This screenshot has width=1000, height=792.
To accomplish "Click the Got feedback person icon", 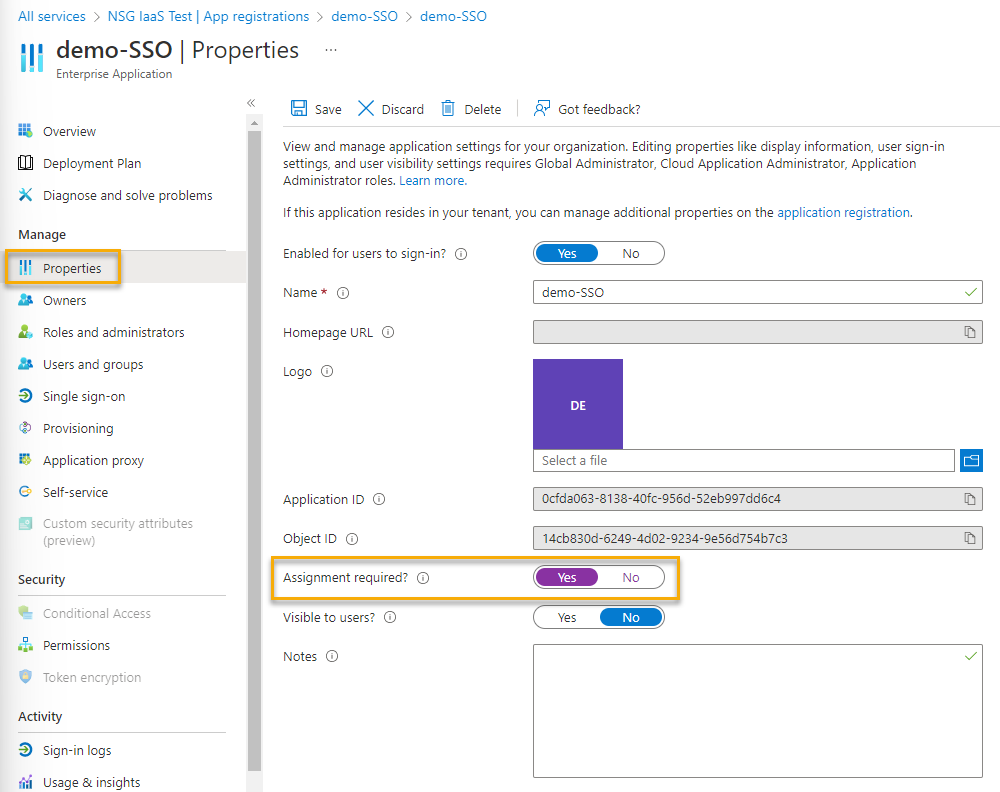I will (542, 109).
